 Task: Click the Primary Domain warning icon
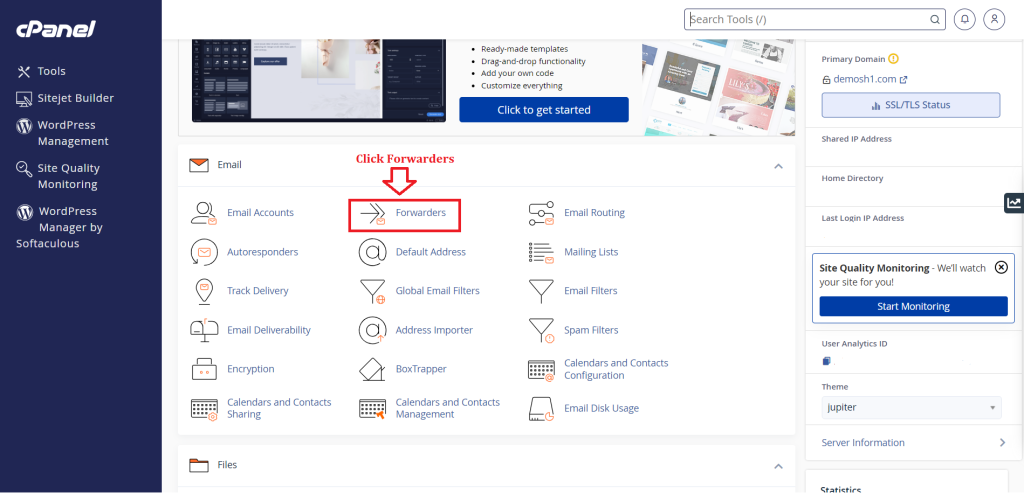coord(893,59)
